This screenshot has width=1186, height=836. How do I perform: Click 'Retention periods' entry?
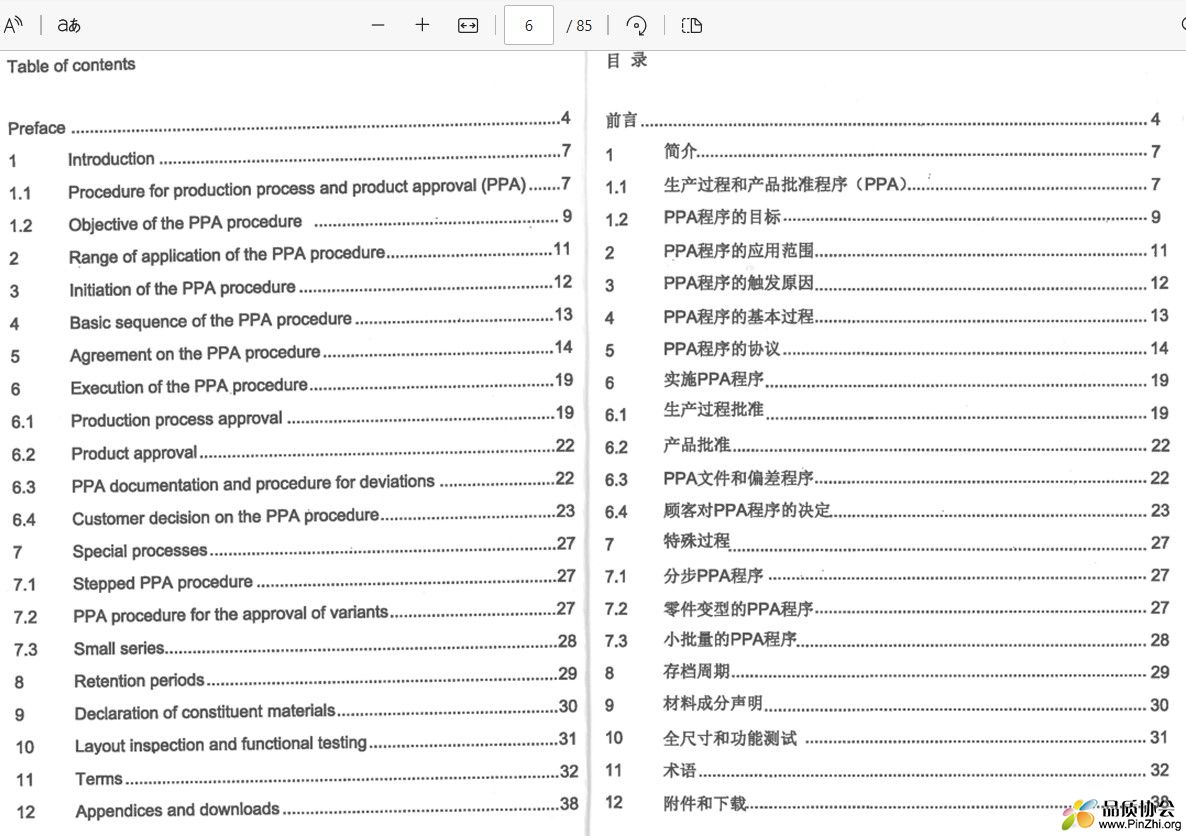139,681
